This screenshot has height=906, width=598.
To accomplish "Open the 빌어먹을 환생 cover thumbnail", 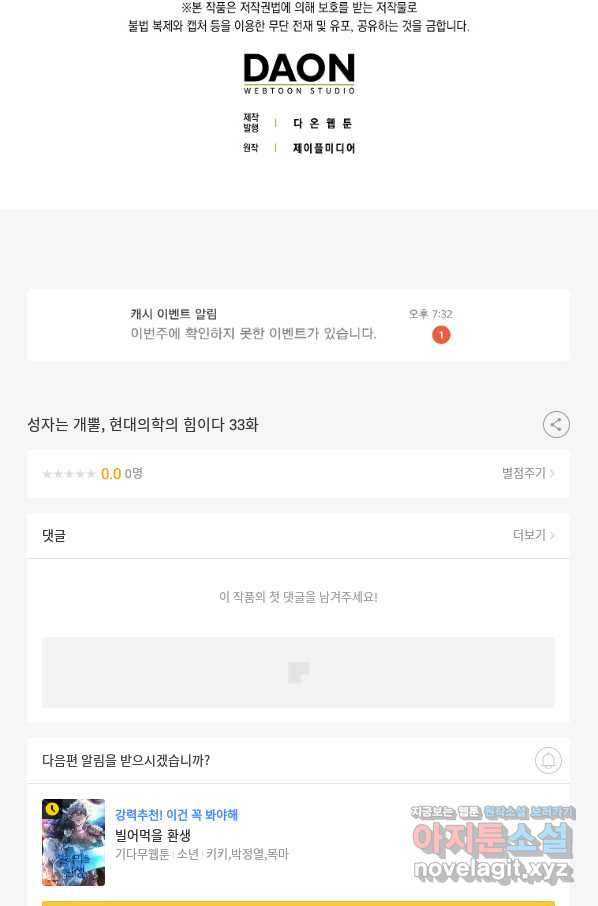I will coord(73,842).
